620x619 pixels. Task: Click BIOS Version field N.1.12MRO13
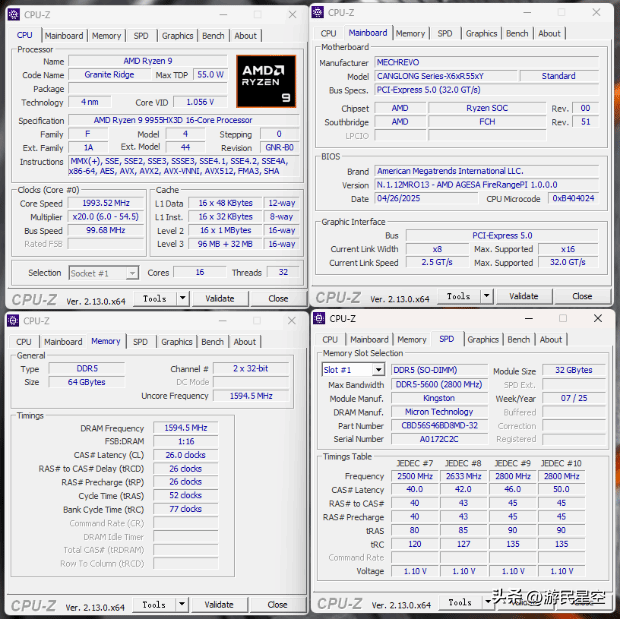pos(487,185)
